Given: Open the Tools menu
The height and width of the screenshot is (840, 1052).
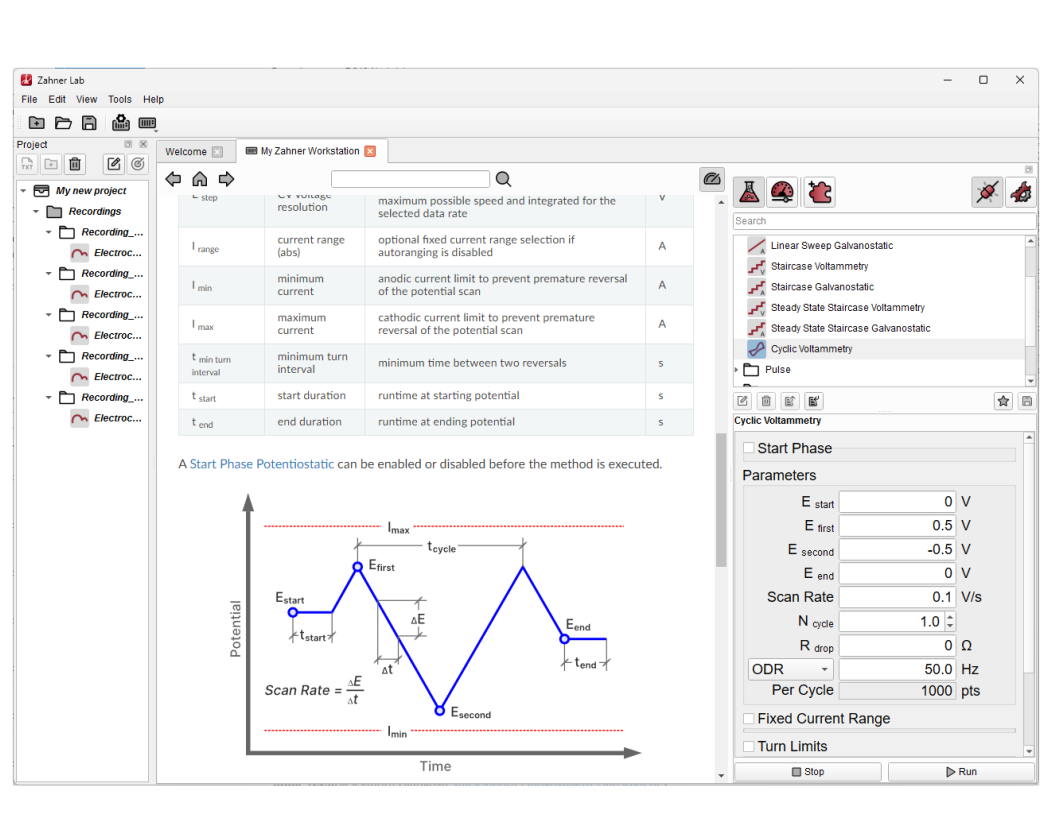Looking at the screenshot, I should (x=120, y=100).
